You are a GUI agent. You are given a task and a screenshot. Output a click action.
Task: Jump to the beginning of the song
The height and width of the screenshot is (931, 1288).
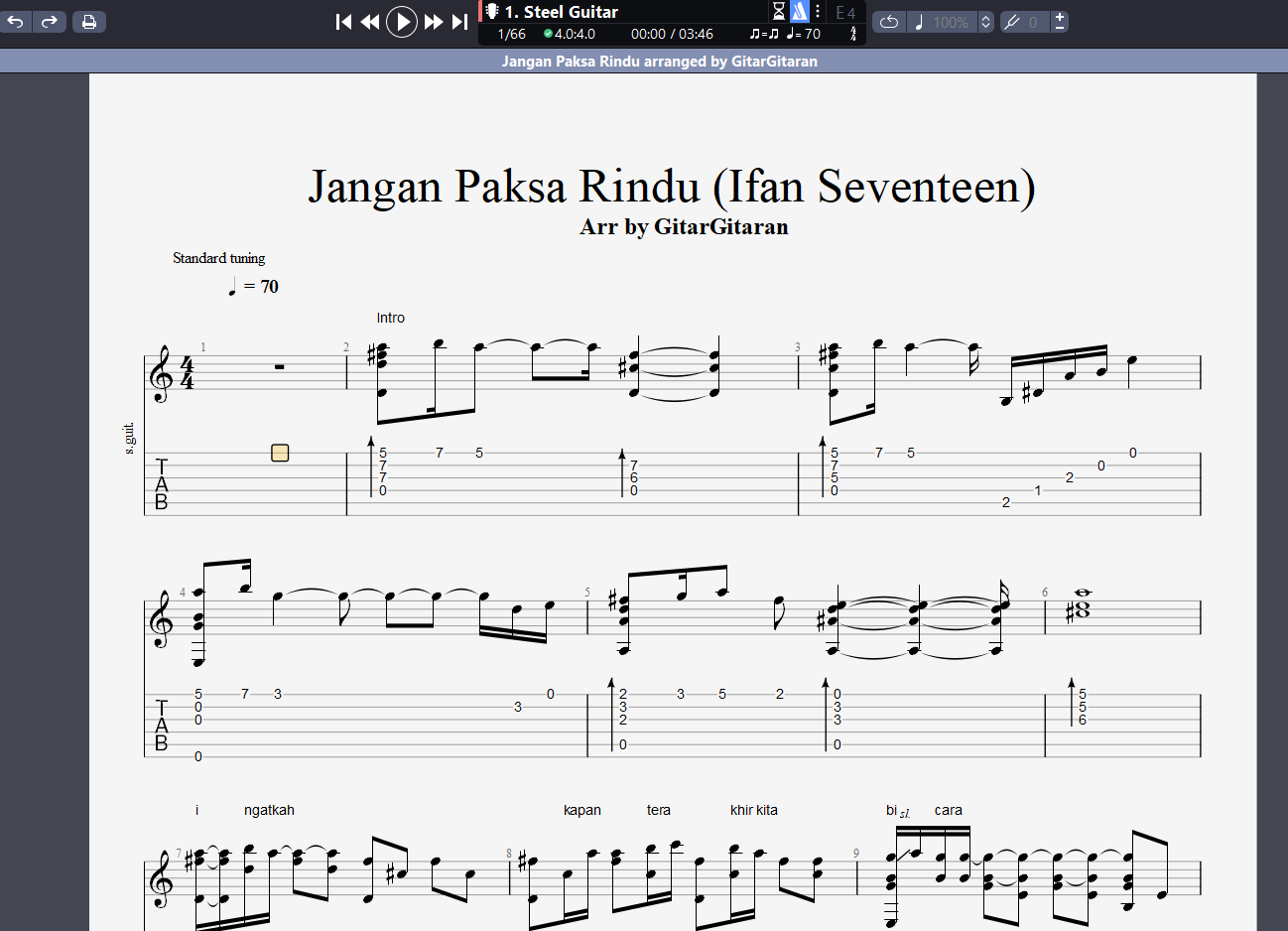pyautogui.click(x=343, y=22)
